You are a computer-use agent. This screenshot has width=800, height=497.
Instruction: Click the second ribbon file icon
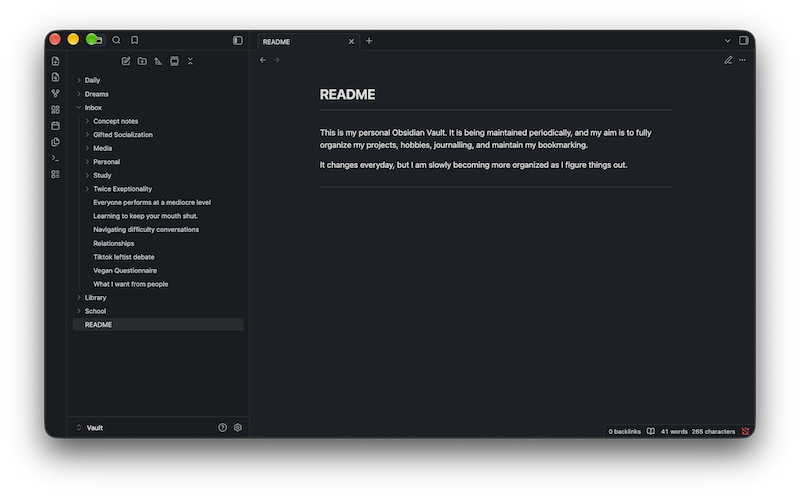point(56,77)
